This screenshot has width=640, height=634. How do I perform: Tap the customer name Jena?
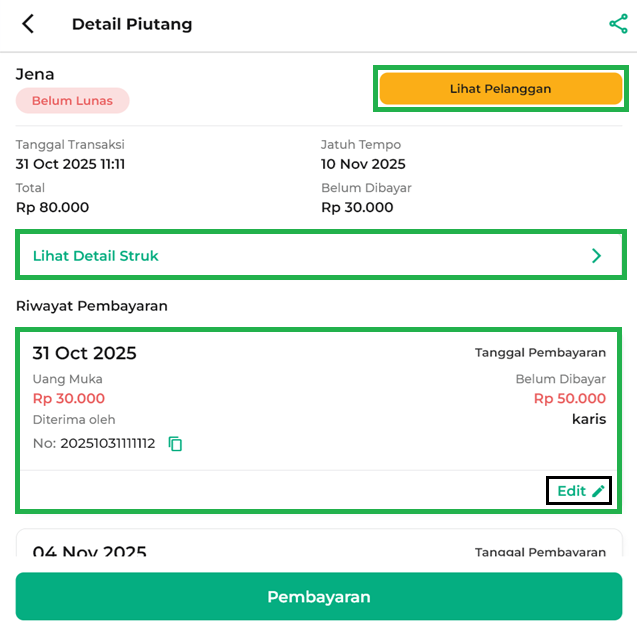tap(35, 74)
